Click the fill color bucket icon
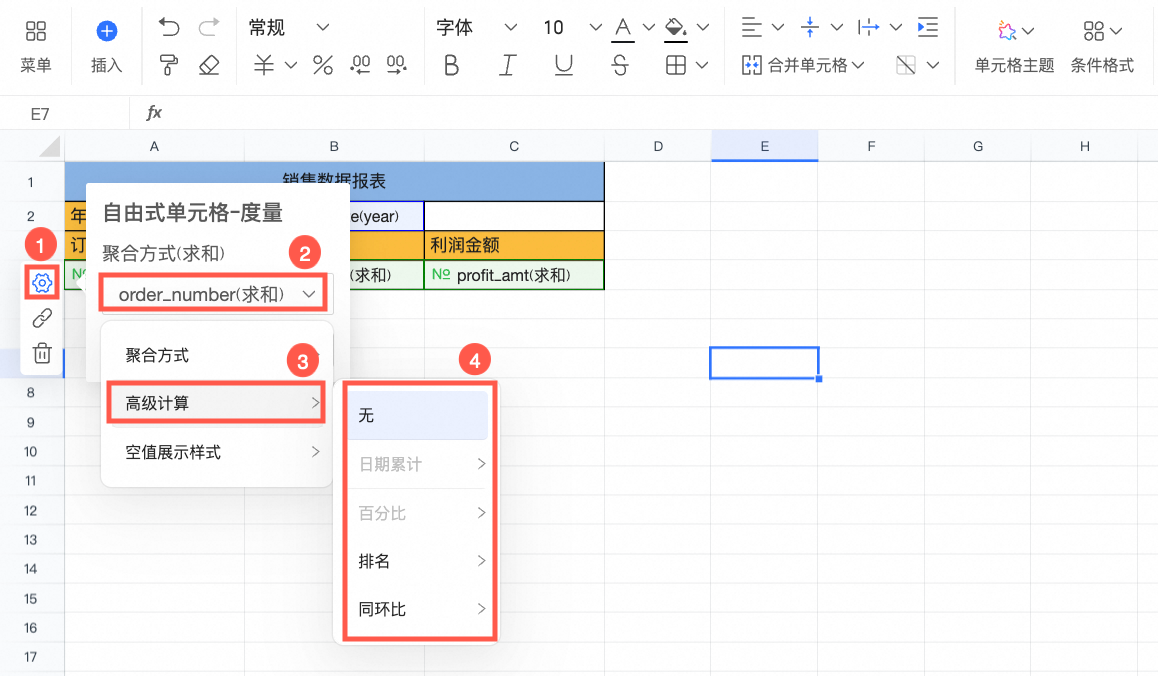Image resolution: width=1158 pixels, height=676 pixels. [675, 30]
